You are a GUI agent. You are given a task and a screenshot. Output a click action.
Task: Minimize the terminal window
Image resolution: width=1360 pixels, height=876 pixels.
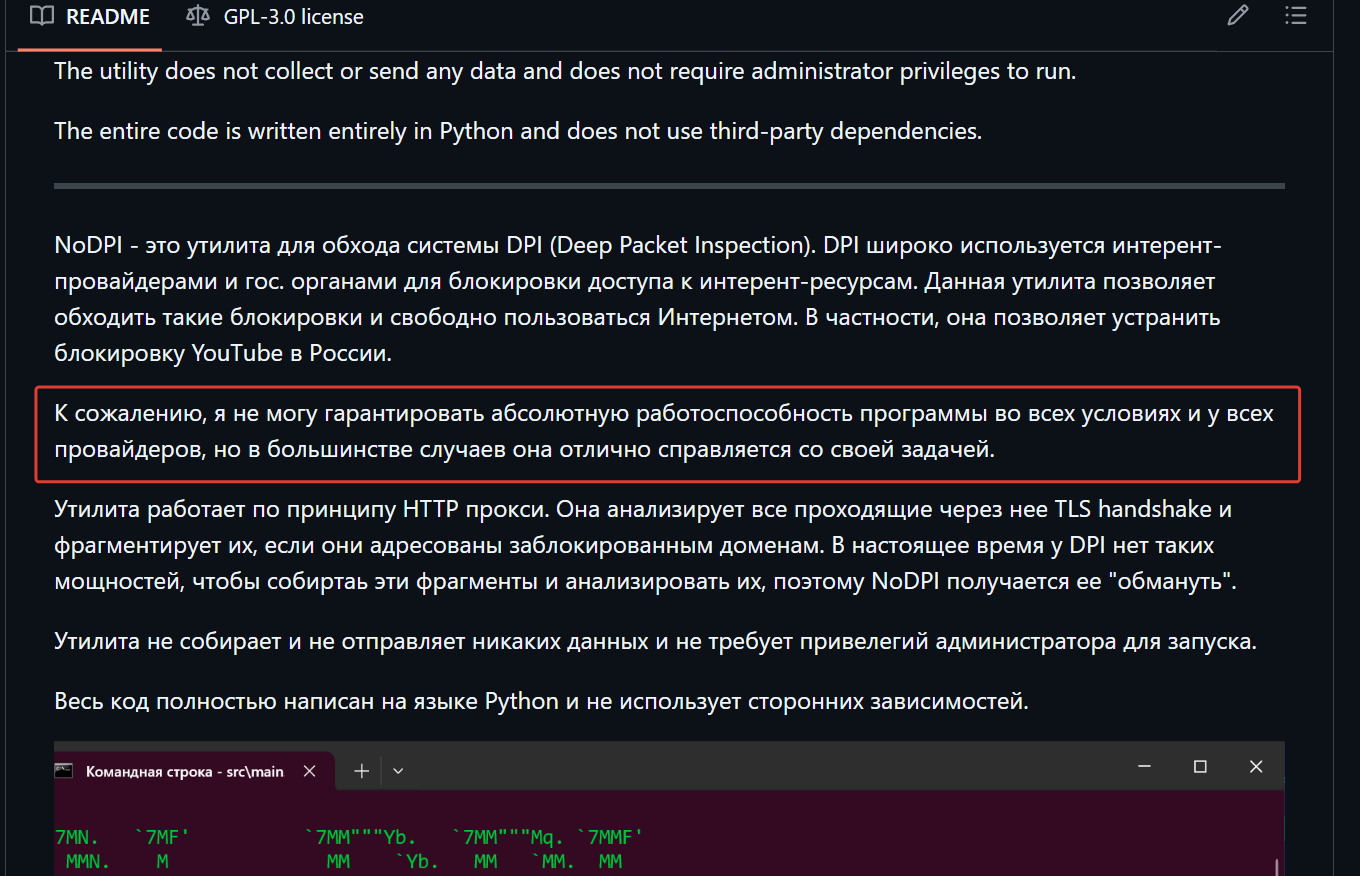[1144, 767]
